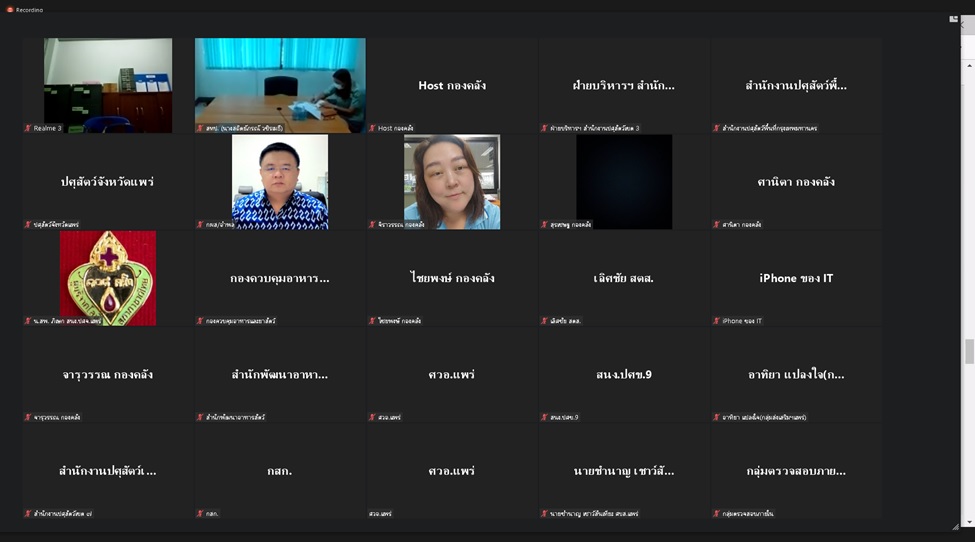Click muted mic icon on iPhone ของ IT tile
975x542 pixels.
(x=716, y=321)
